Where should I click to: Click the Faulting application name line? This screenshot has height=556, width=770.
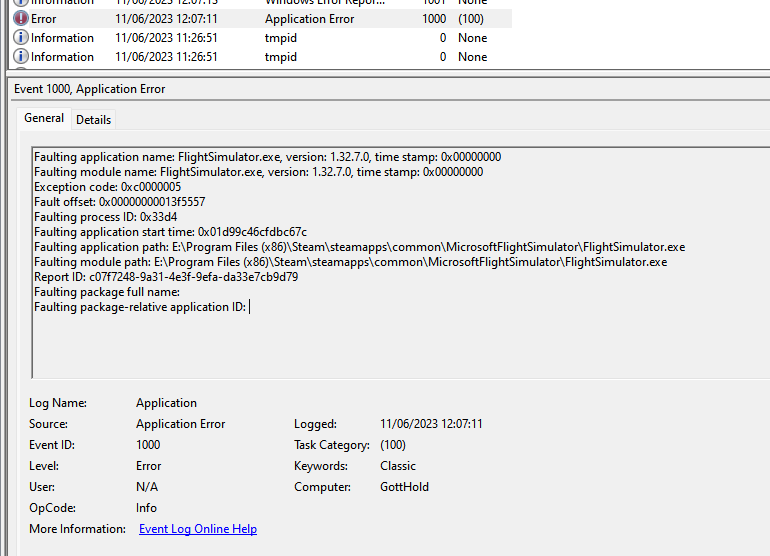click(267, 157)
